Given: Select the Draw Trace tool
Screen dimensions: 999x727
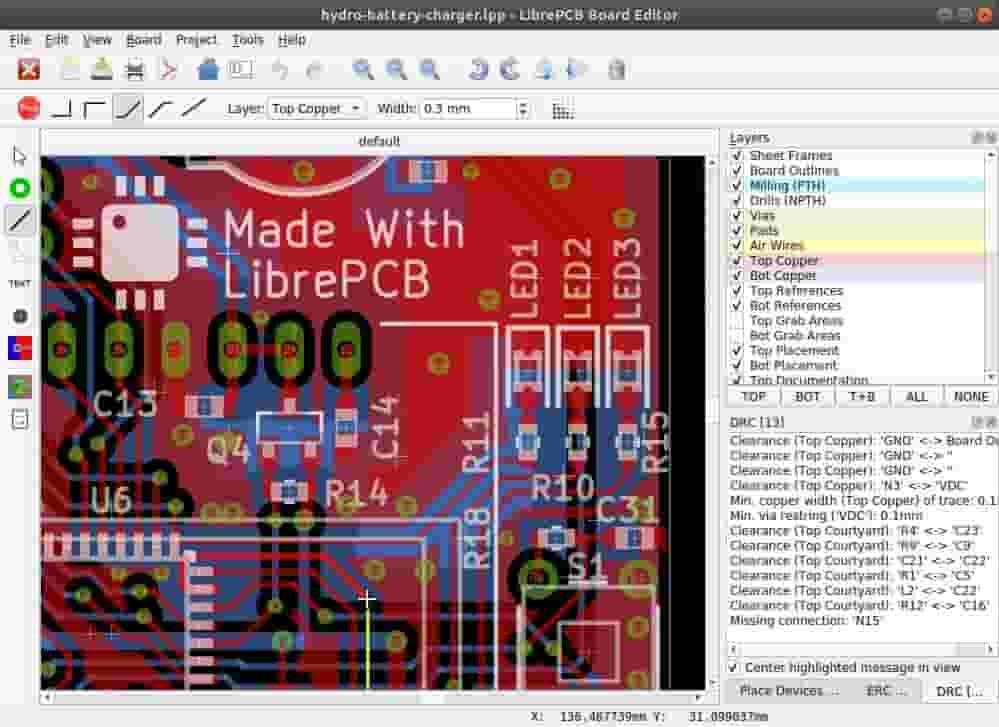Looking at the screenshot, I should (17, 220).
